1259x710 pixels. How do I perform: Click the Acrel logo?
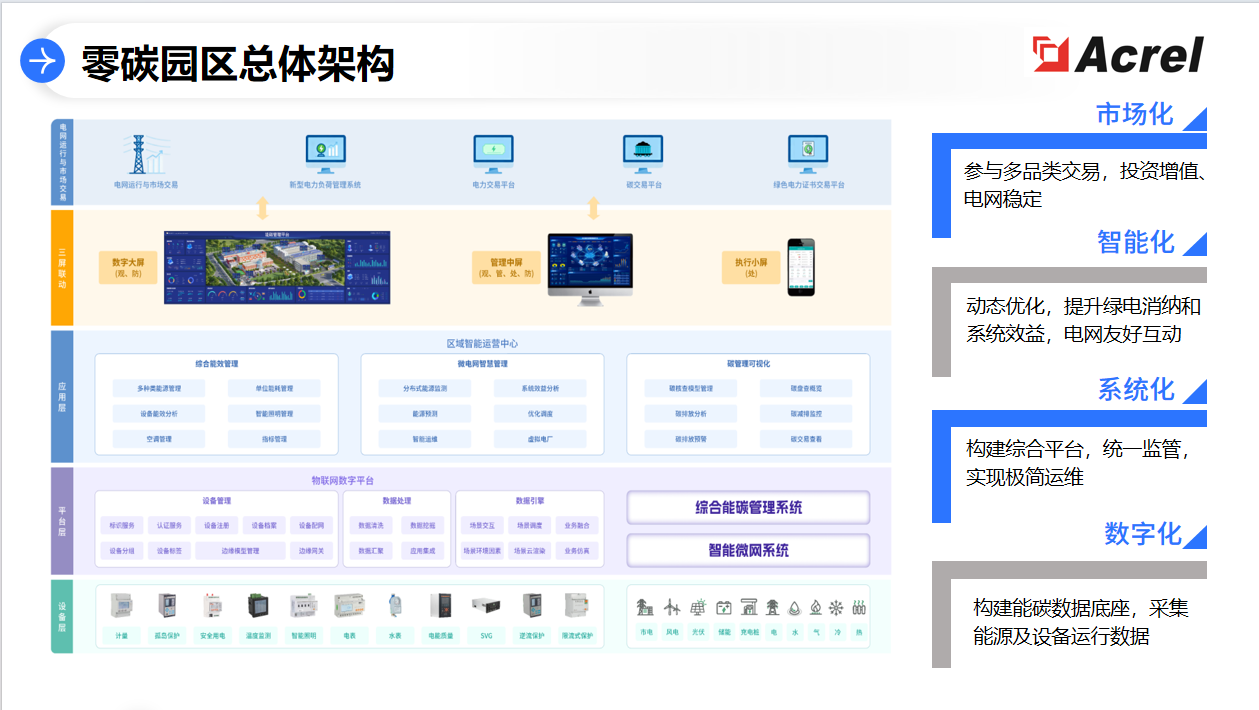pos(1118,55)
